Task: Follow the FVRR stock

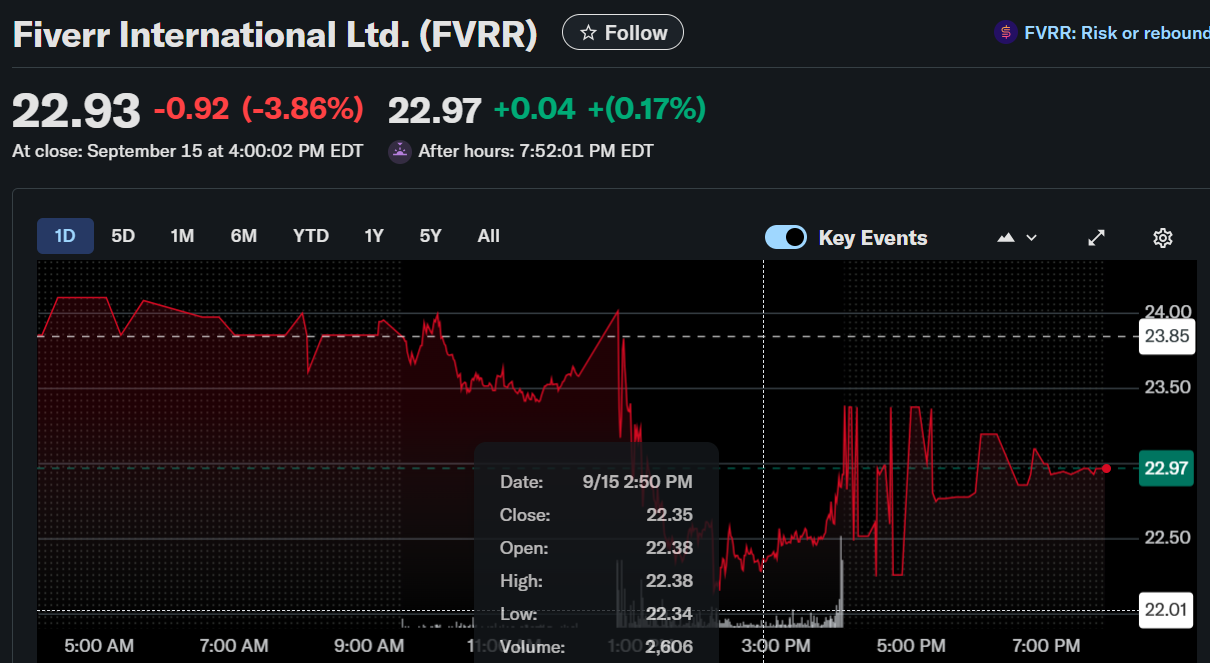Action: click(x=623, y=33)
